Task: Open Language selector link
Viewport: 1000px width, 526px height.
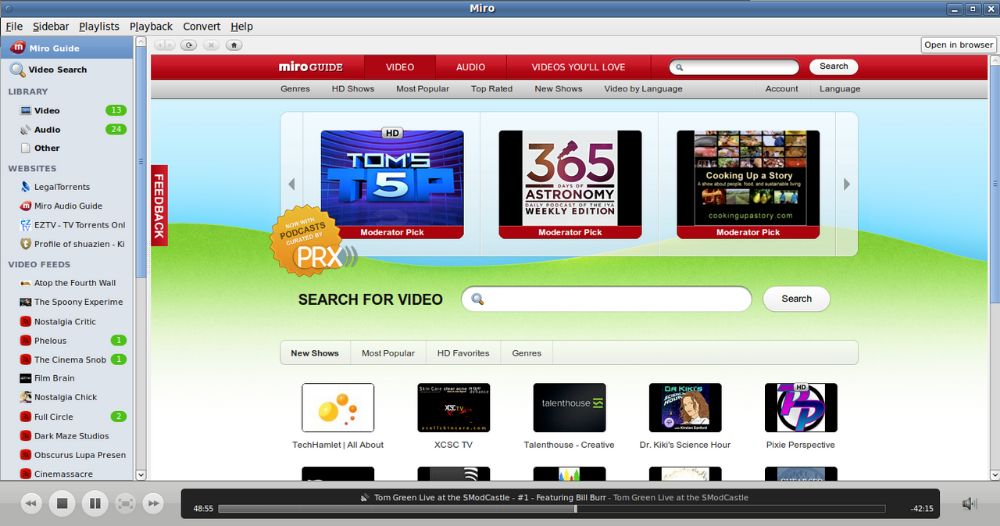Action: [839, 89]
